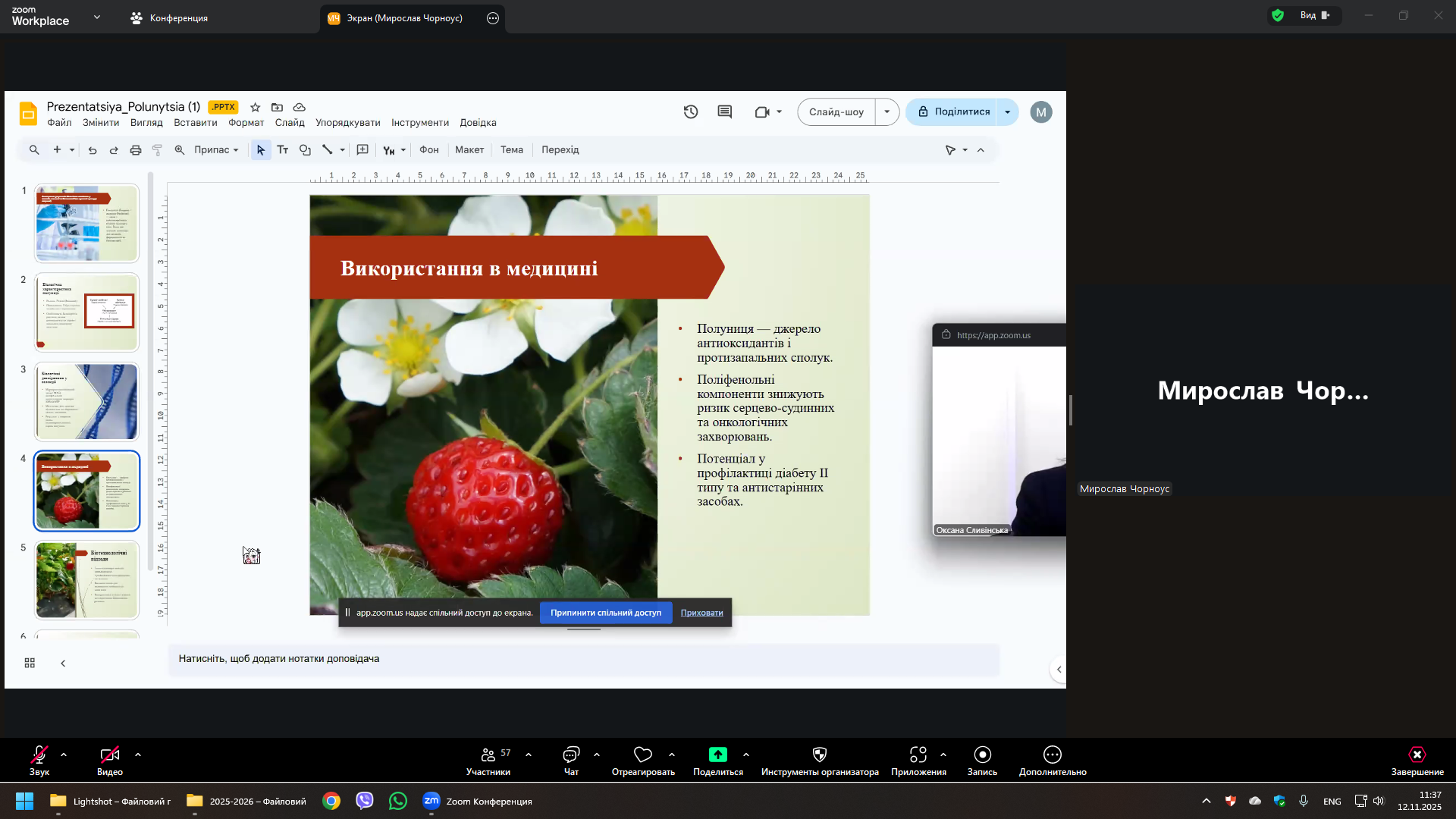
Task: Start recording with the Запись button
Action: pyautogui.click(x=982, y=755)
